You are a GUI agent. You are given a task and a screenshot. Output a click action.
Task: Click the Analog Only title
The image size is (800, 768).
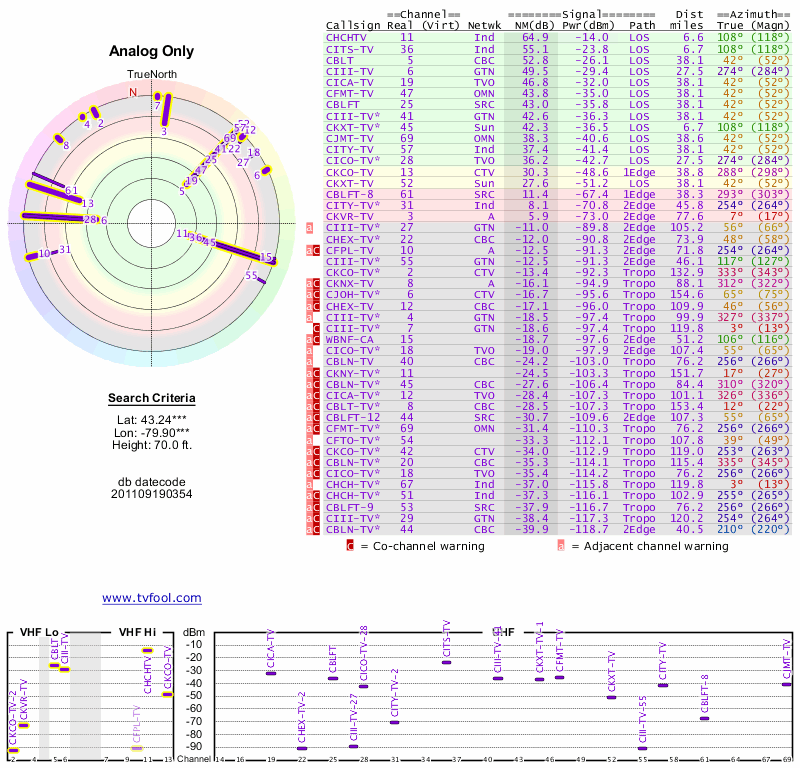click(151, 51)
